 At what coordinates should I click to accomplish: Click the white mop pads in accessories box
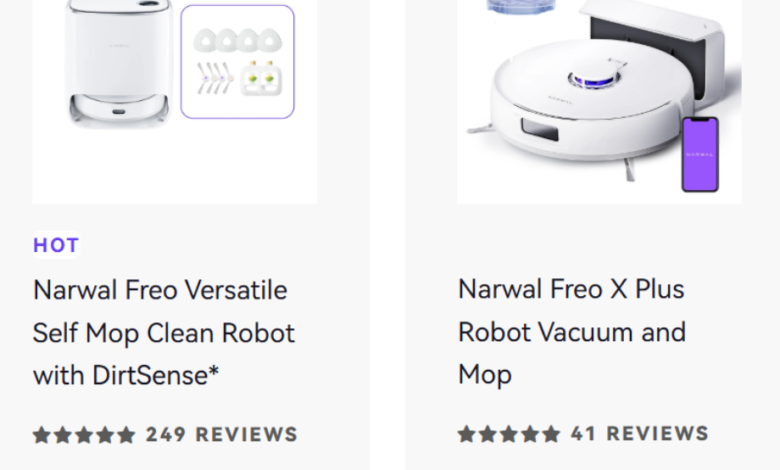(x=238, y=40)
